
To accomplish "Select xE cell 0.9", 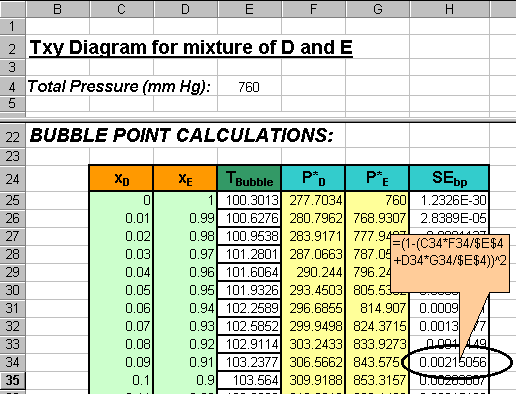I will 185,380.
